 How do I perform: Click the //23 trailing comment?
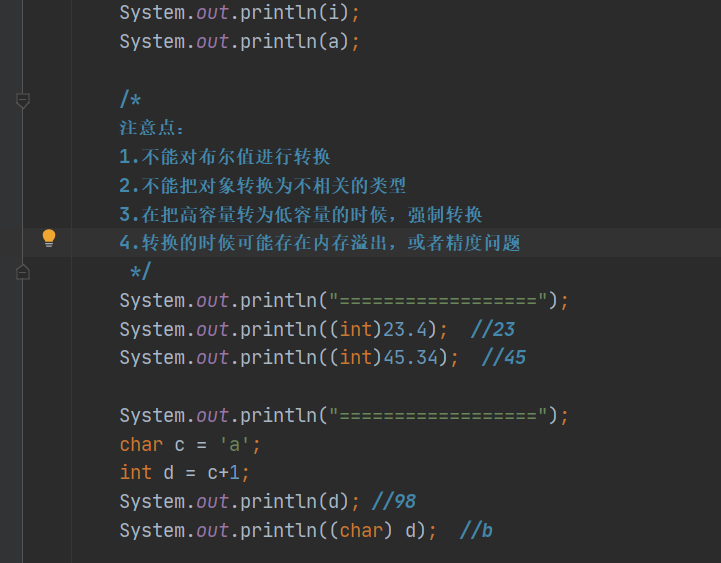pyautogui.click(x=492, y=330)
